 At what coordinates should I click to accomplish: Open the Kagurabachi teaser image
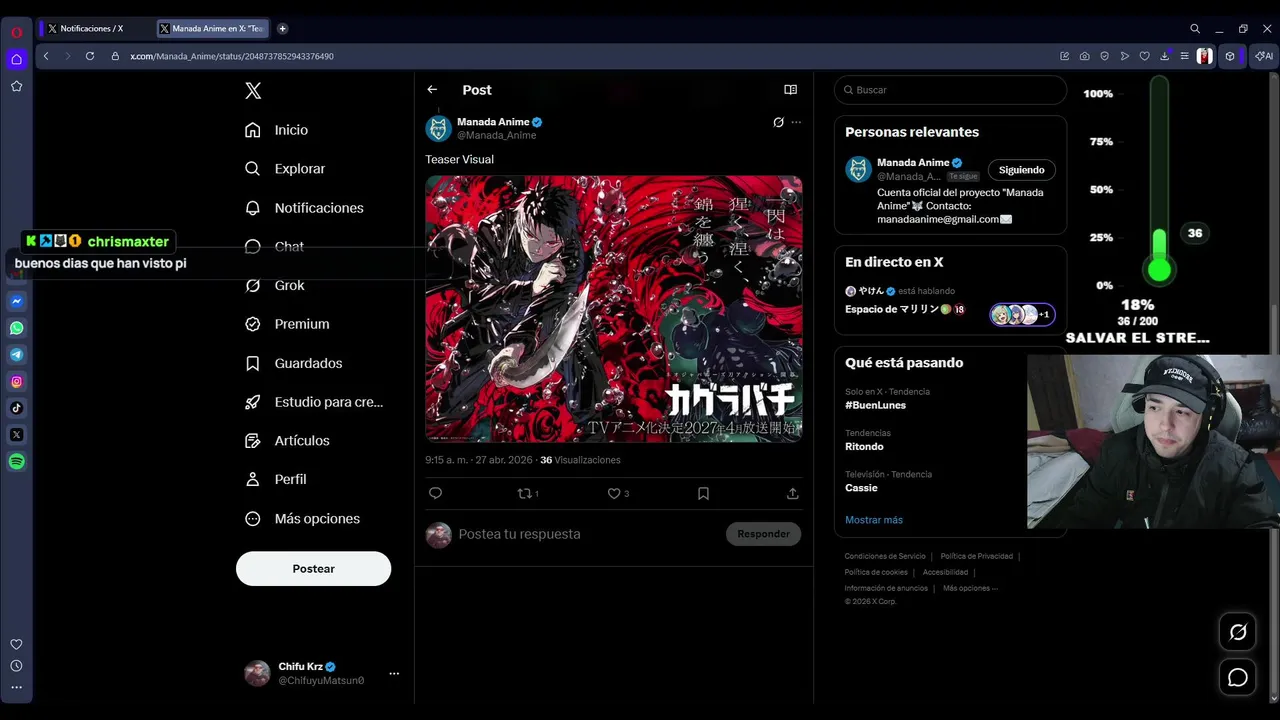pyautogui.click(x=614, y=309)
